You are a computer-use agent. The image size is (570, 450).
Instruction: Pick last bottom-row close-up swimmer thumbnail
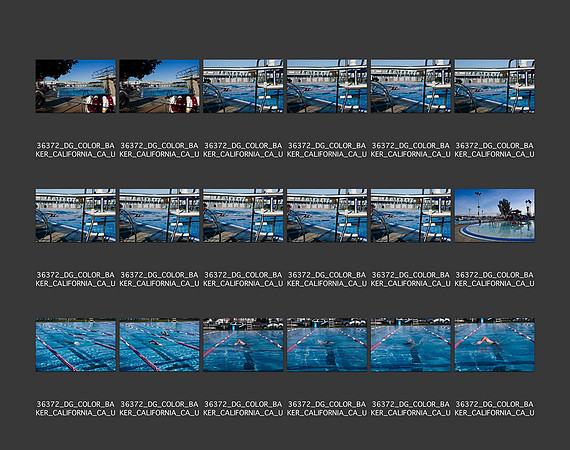click(x=494, y=345)
